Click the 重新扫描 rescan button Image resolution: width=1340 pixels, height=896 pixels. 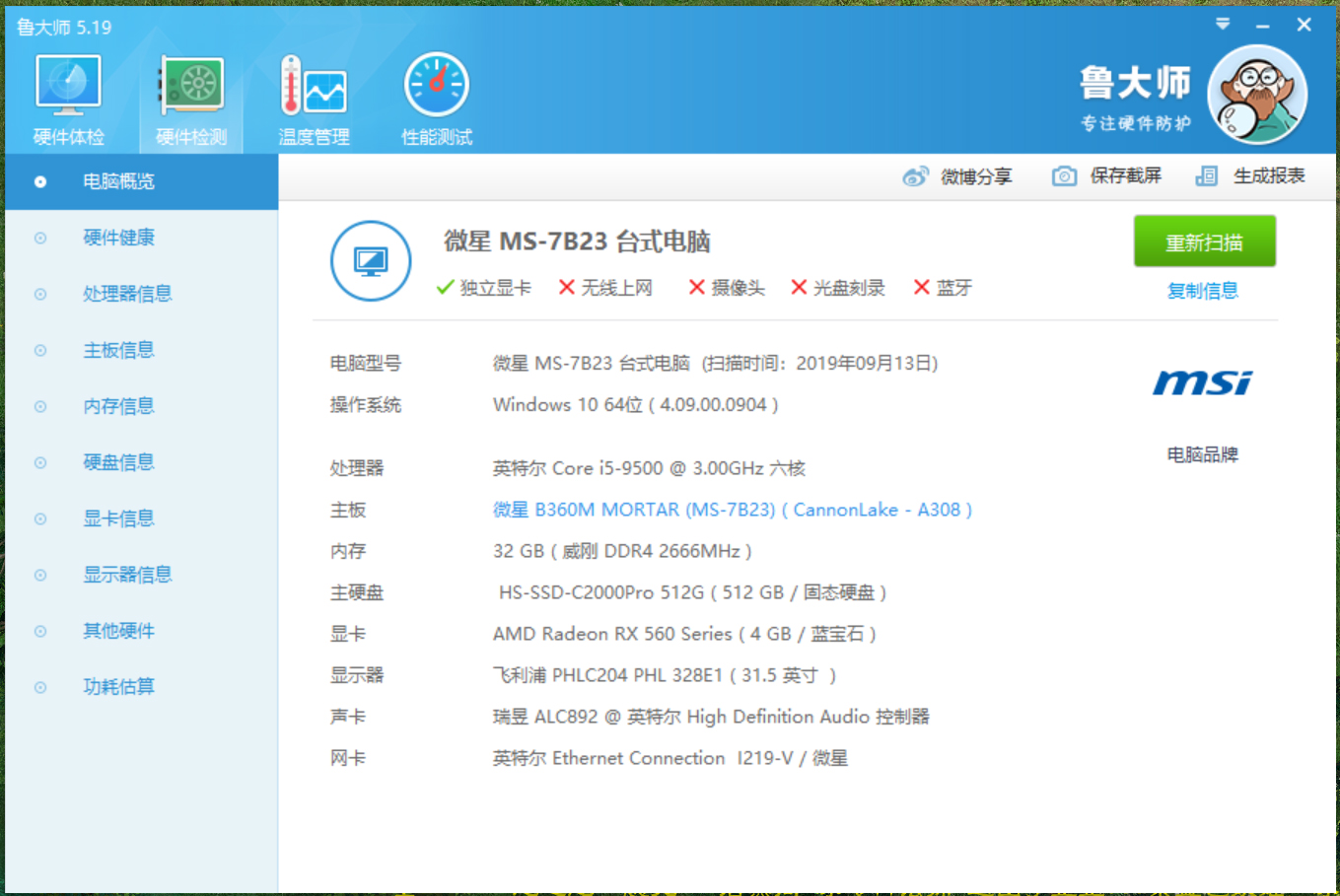1204,241
